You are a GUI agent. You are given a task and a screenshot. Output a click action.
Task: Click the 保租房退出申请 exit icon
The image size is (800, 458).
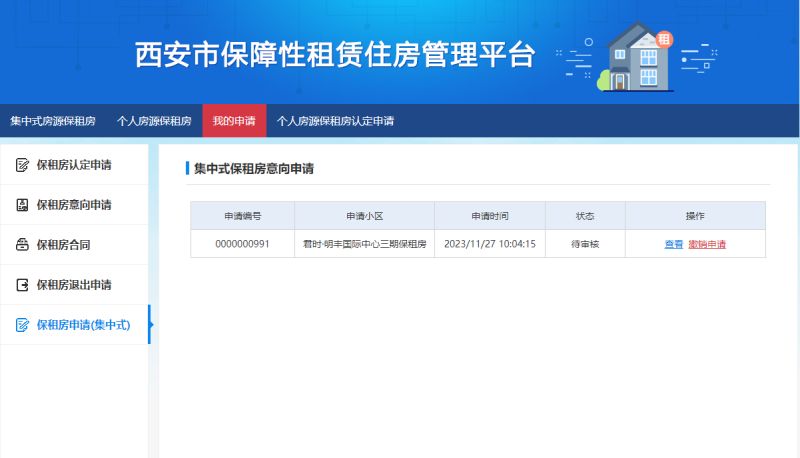click(x=22, y=285)
